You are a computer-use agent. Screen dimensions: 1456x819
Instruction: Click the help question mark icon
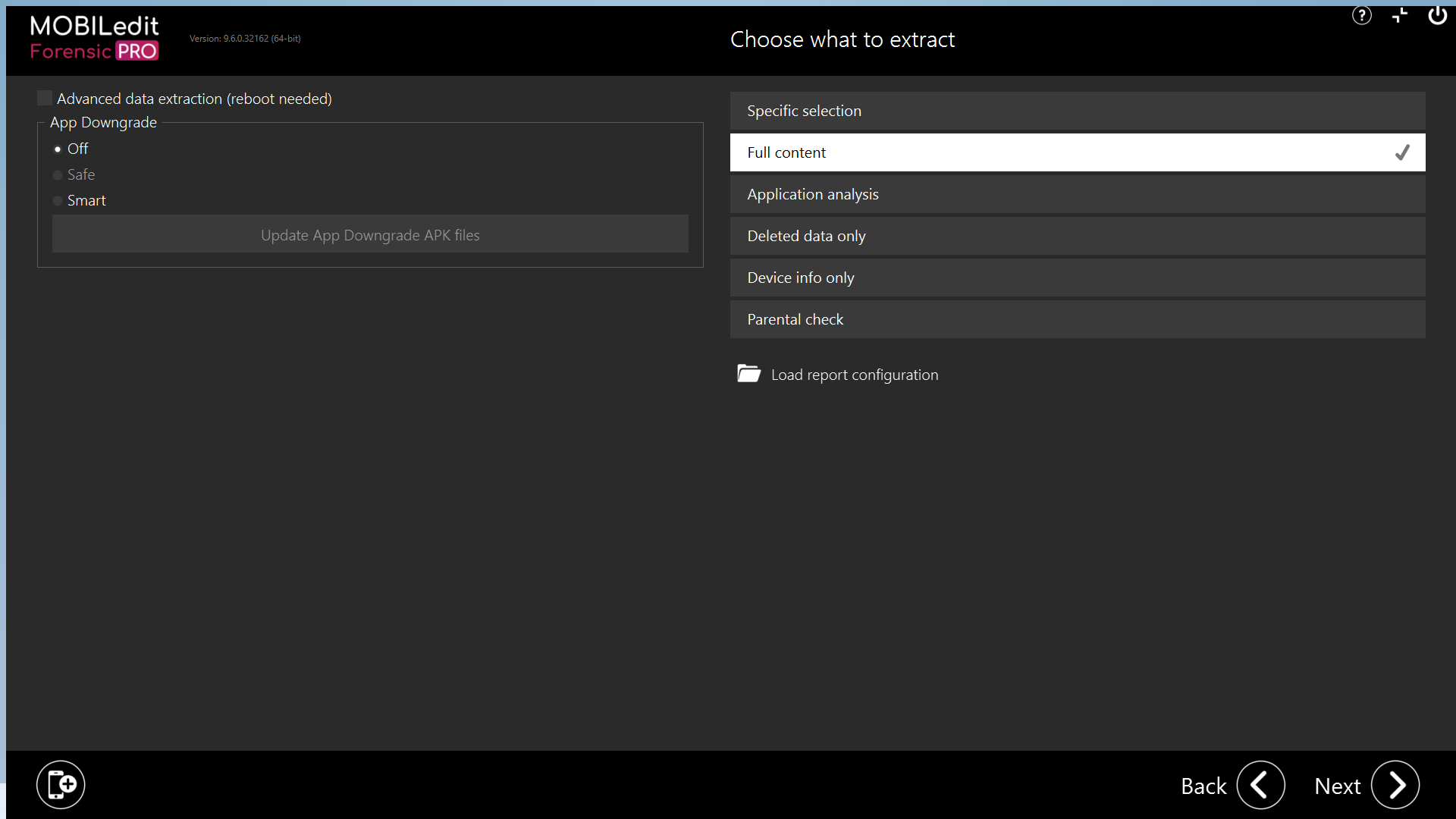(1361, 16)
